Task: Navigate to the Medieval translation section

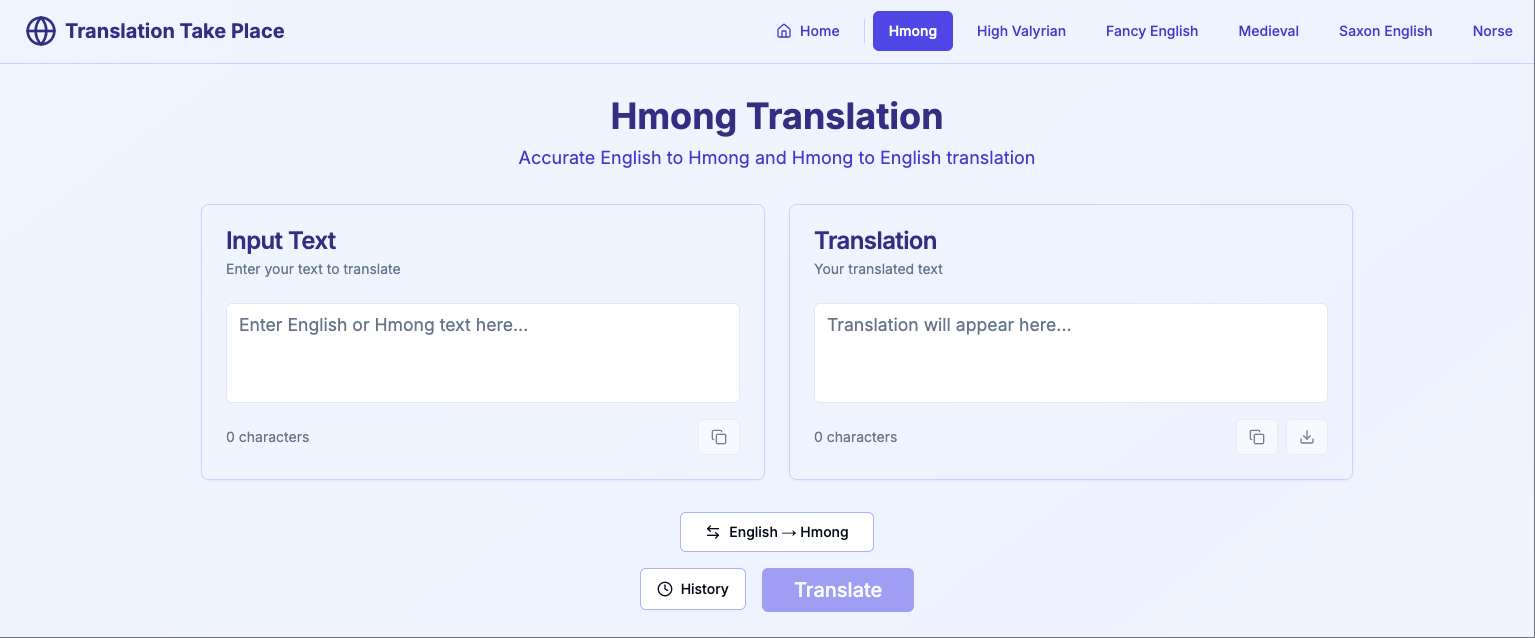Action: (1268, 31)
